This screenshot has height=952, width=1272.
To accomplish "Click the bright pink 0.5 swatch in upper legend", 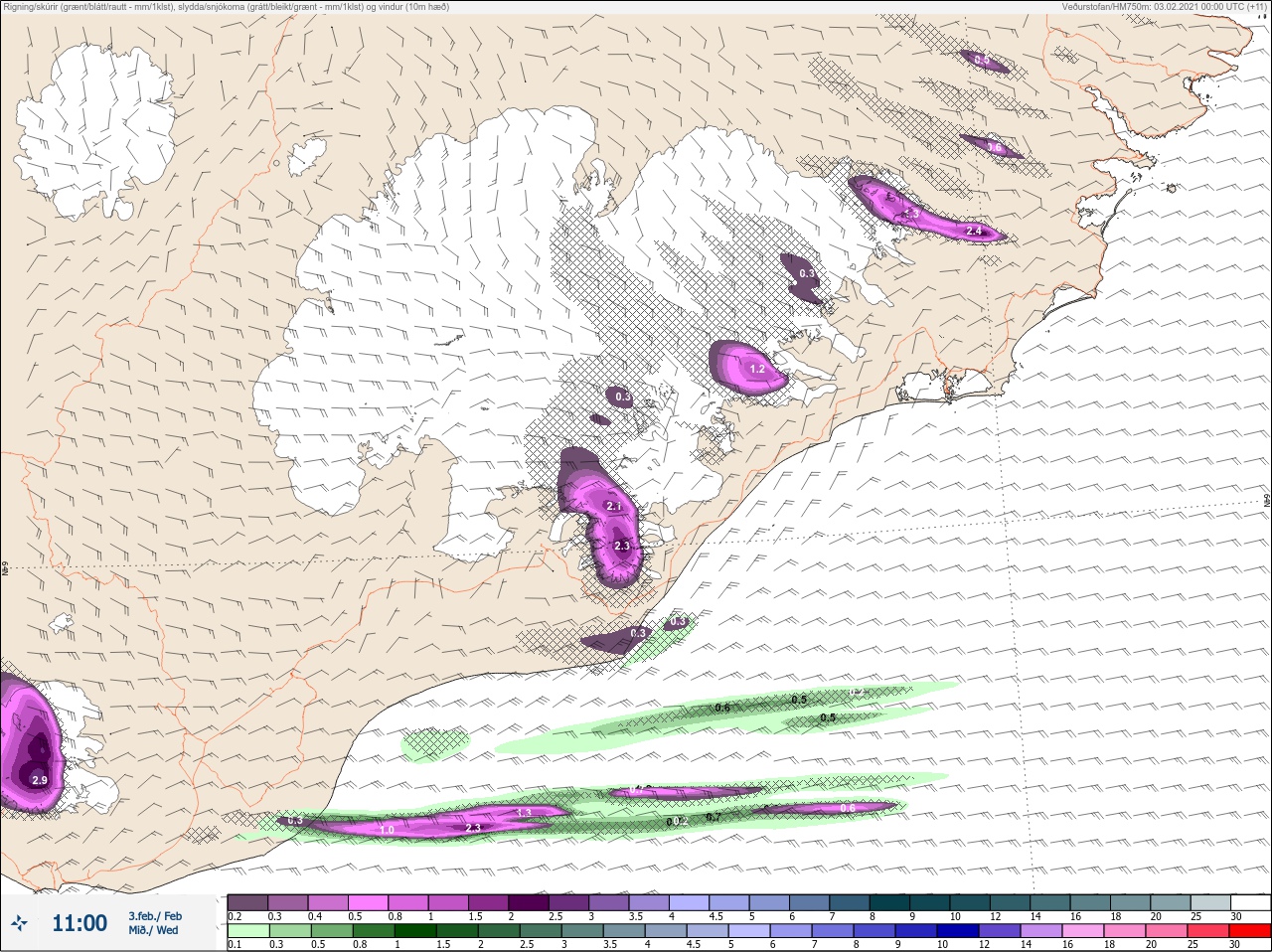I will [x=368, y=902].
